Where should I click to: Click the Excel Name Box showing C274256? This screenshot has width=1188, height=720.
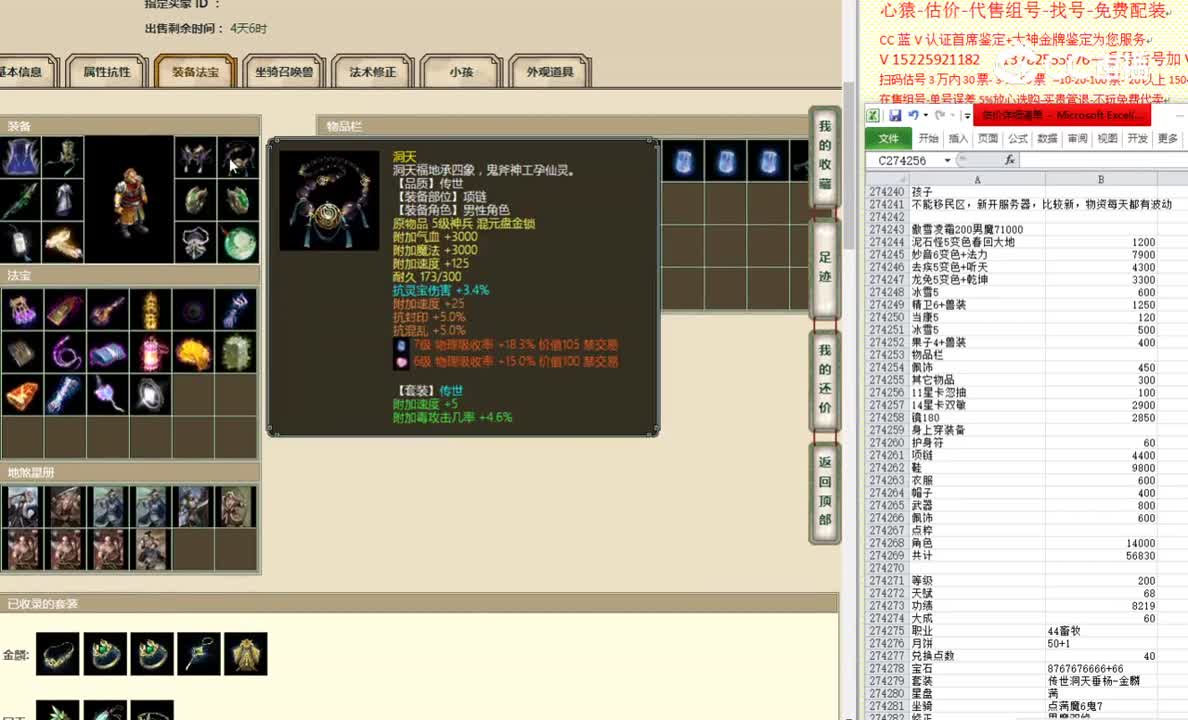click(905, 161)
